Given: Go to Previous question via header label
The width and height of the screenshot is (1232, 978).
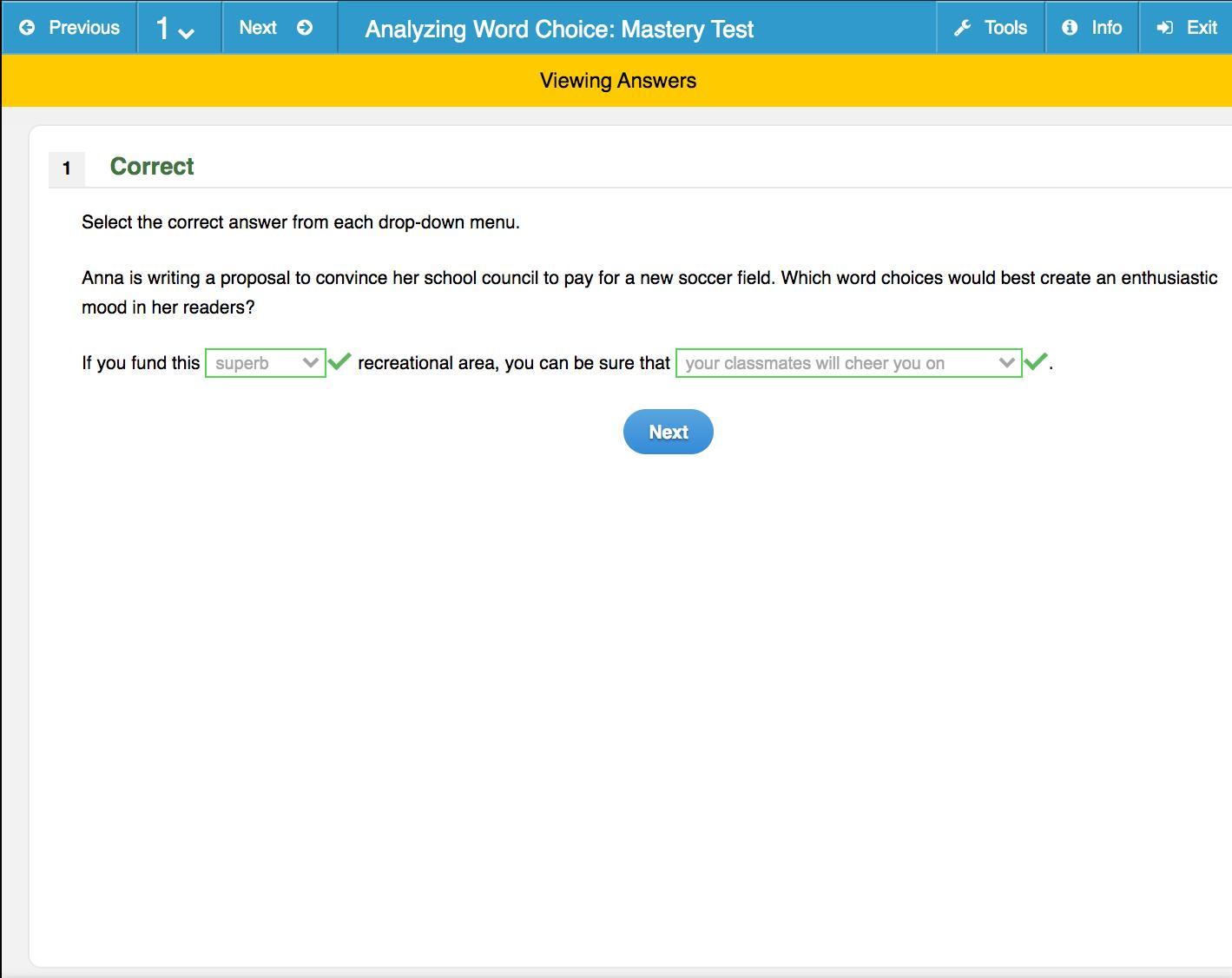Looking at the screenshot, I should pos(84,28).
